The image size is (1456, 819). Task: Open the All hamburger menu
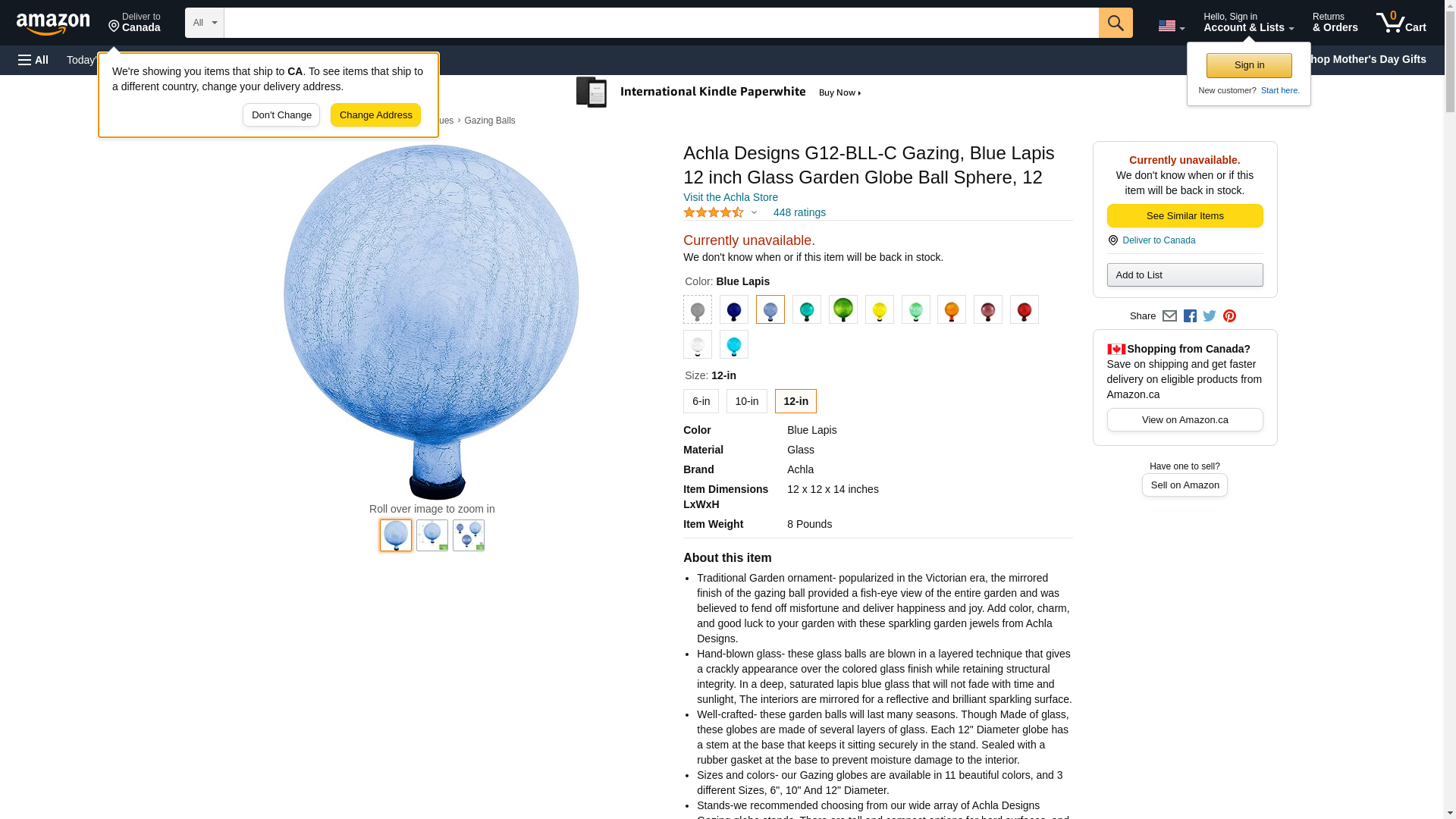coord(33,60)
